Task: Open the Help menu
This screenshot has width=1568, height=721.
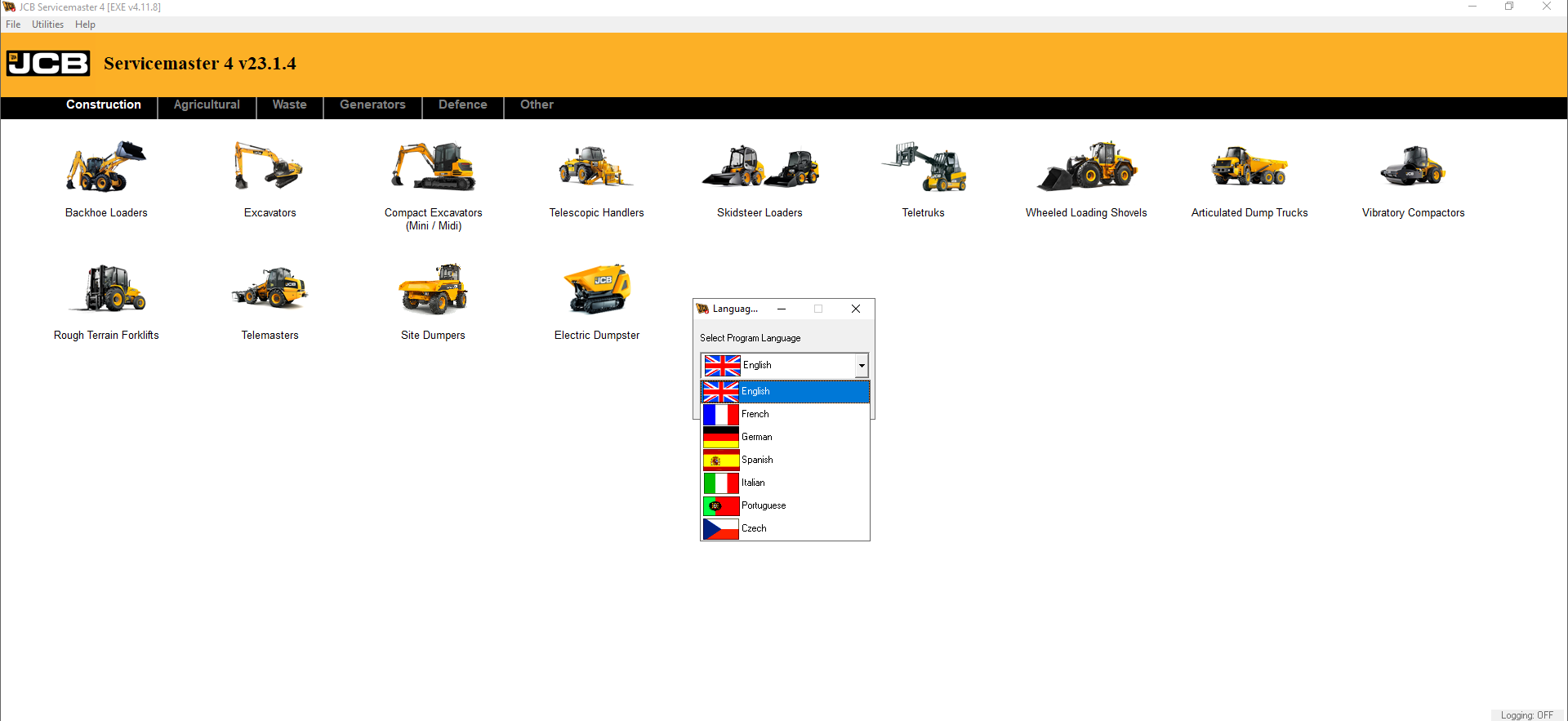Action: tap(85, 24)
